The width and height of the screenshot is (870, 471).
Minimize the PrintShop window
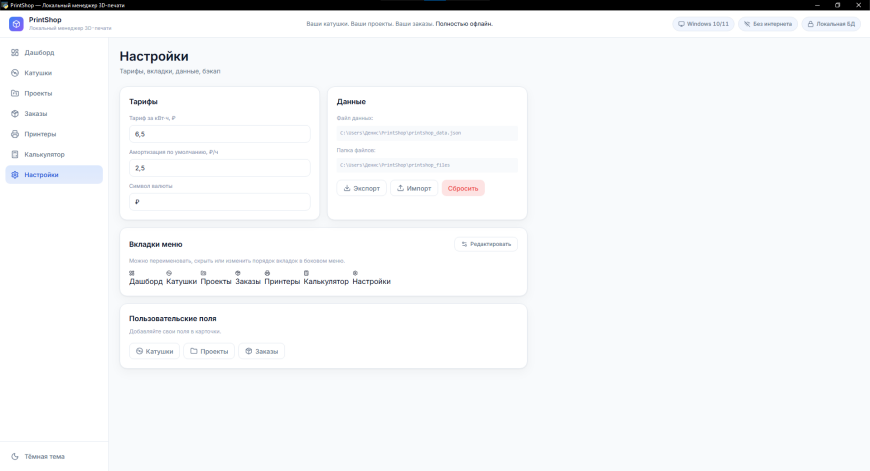817,5
